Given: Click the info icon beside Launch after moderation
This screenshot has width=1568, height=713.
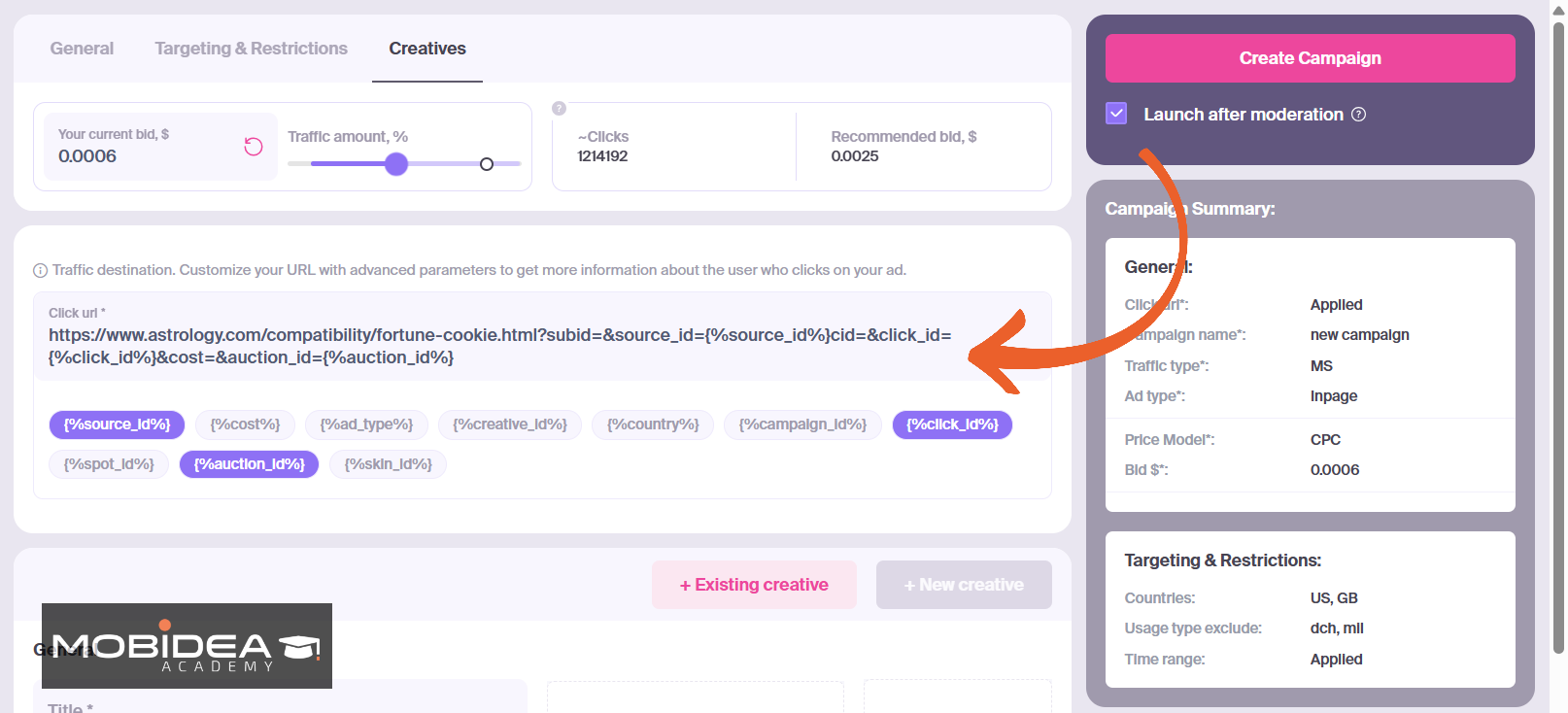Looking at the screenshot, I should 1359,115.
